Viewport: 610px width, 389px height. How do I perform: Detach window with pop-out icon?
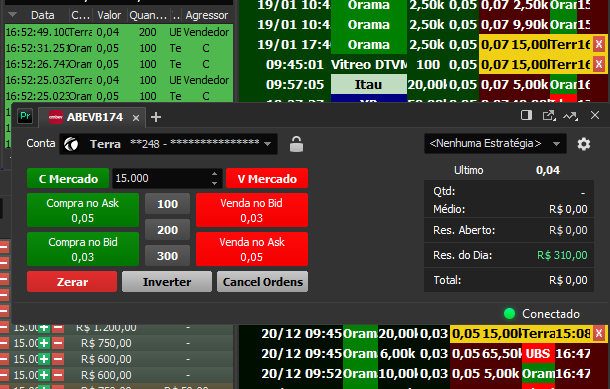pos(549,116)
